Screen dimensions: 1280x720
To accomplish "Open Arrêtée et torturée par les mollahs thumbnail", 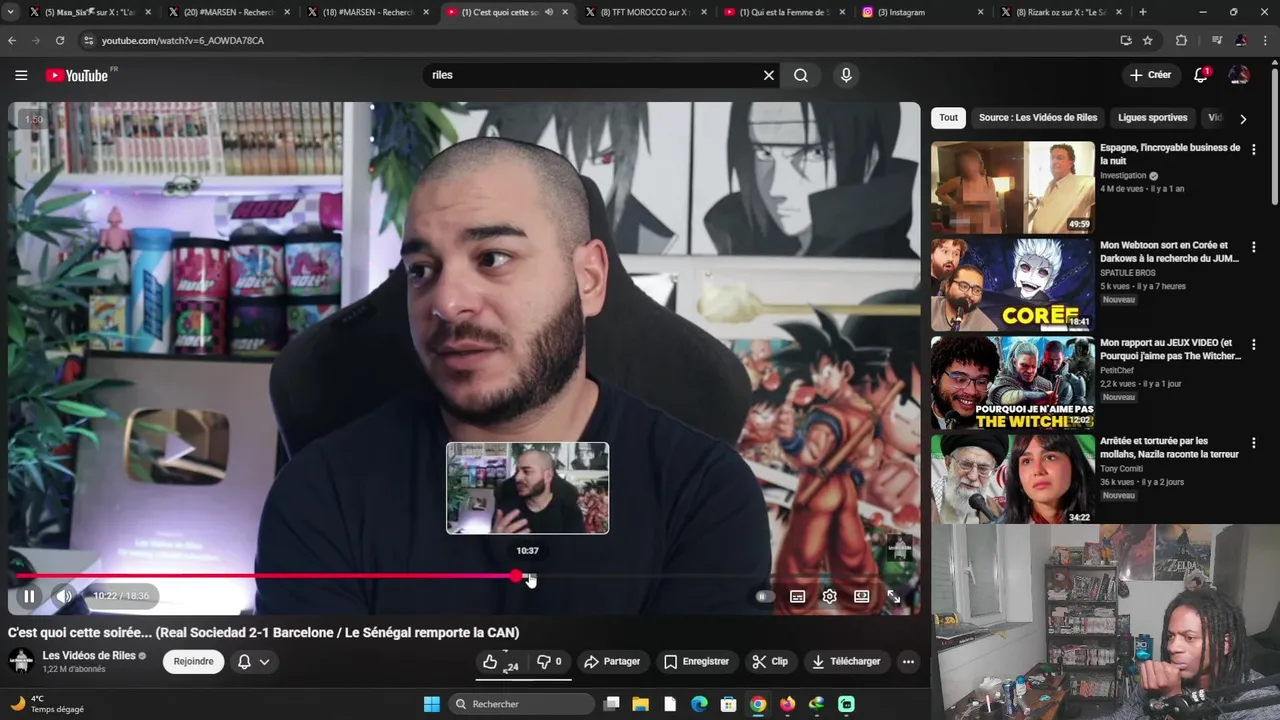I will 1013,479.
